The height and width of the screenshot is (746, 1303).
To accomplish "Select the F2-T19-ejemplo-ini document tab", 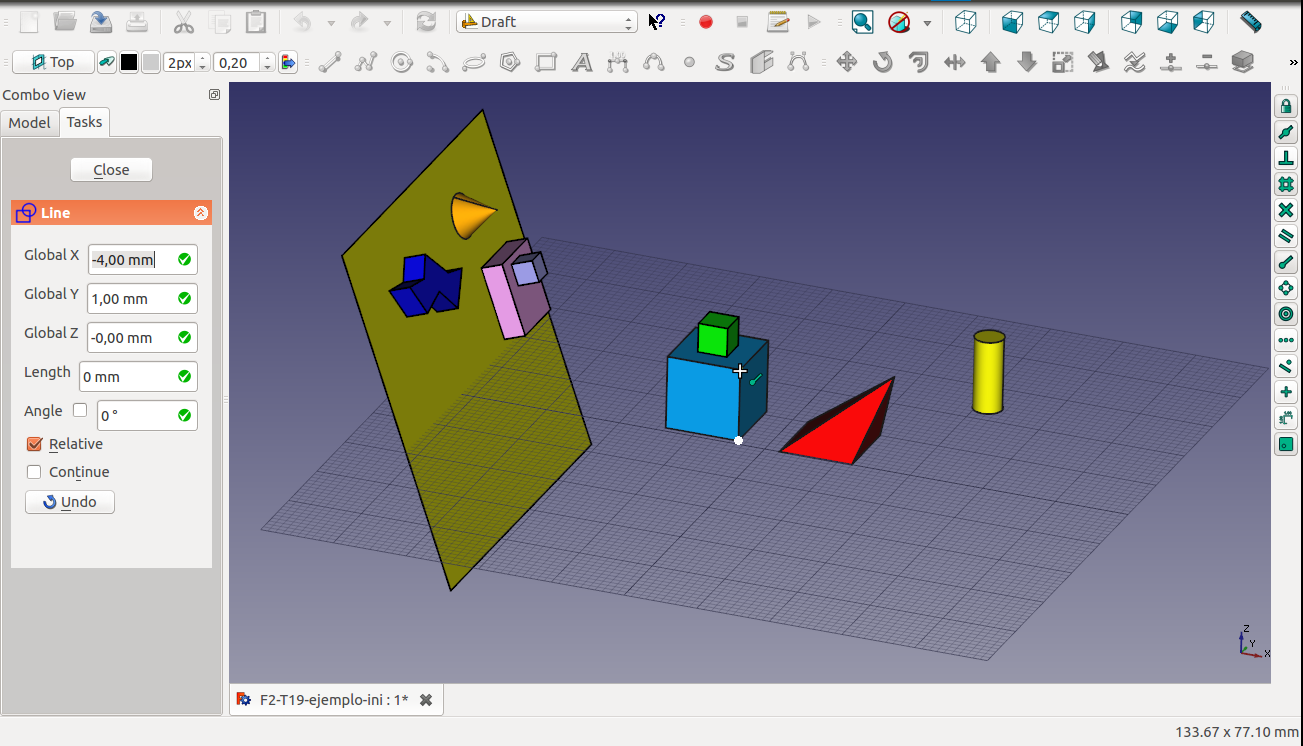I will click(333, 700).
